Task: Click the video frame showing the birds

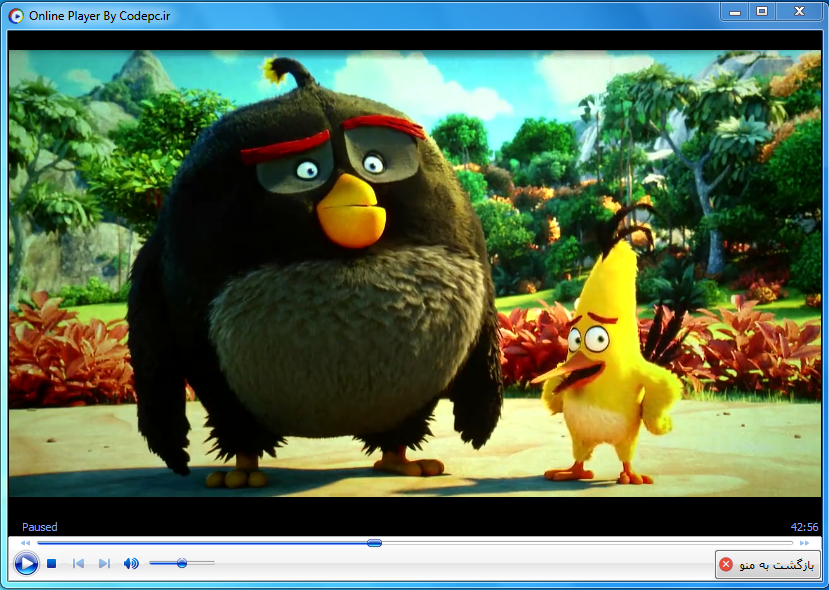Action: [x=414, y=273]
